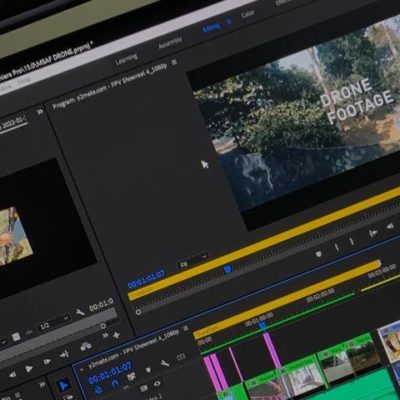Click the Source monitor duration timecode
Screen dimensions: 400x400
pyautogui.click(x=101, y=305)
